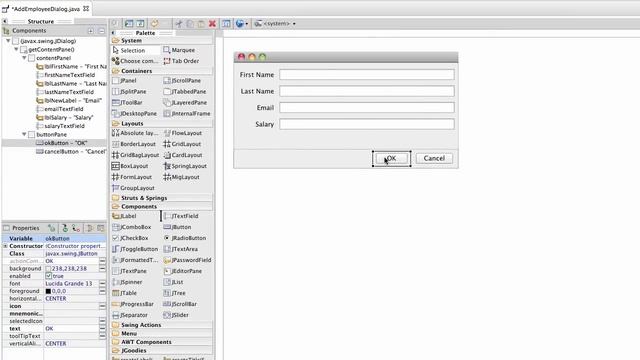The image size is (640, 360).
Task: Select cancelButton in component tree
Action: click(x=71, y=151)
